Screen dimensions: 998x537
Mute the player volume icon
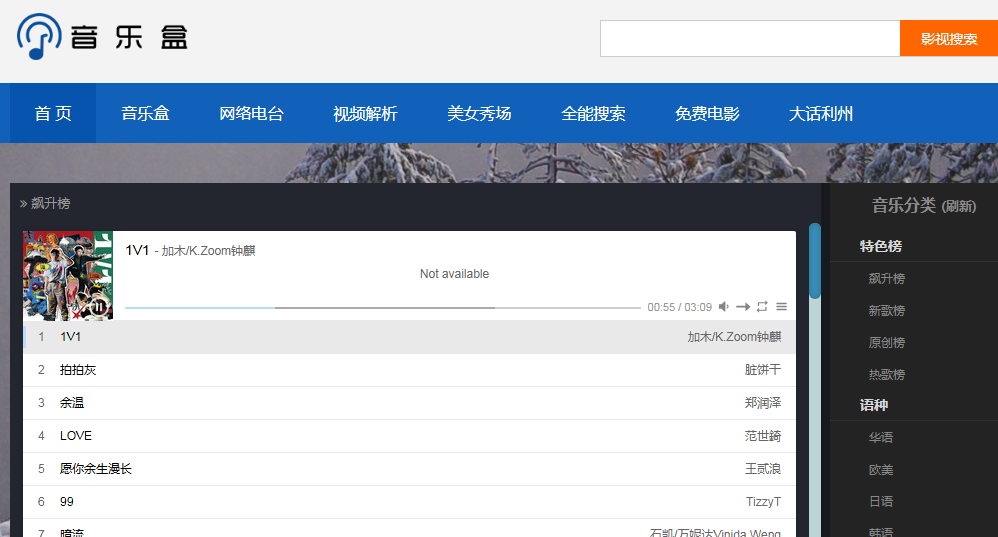pos(724,307)
